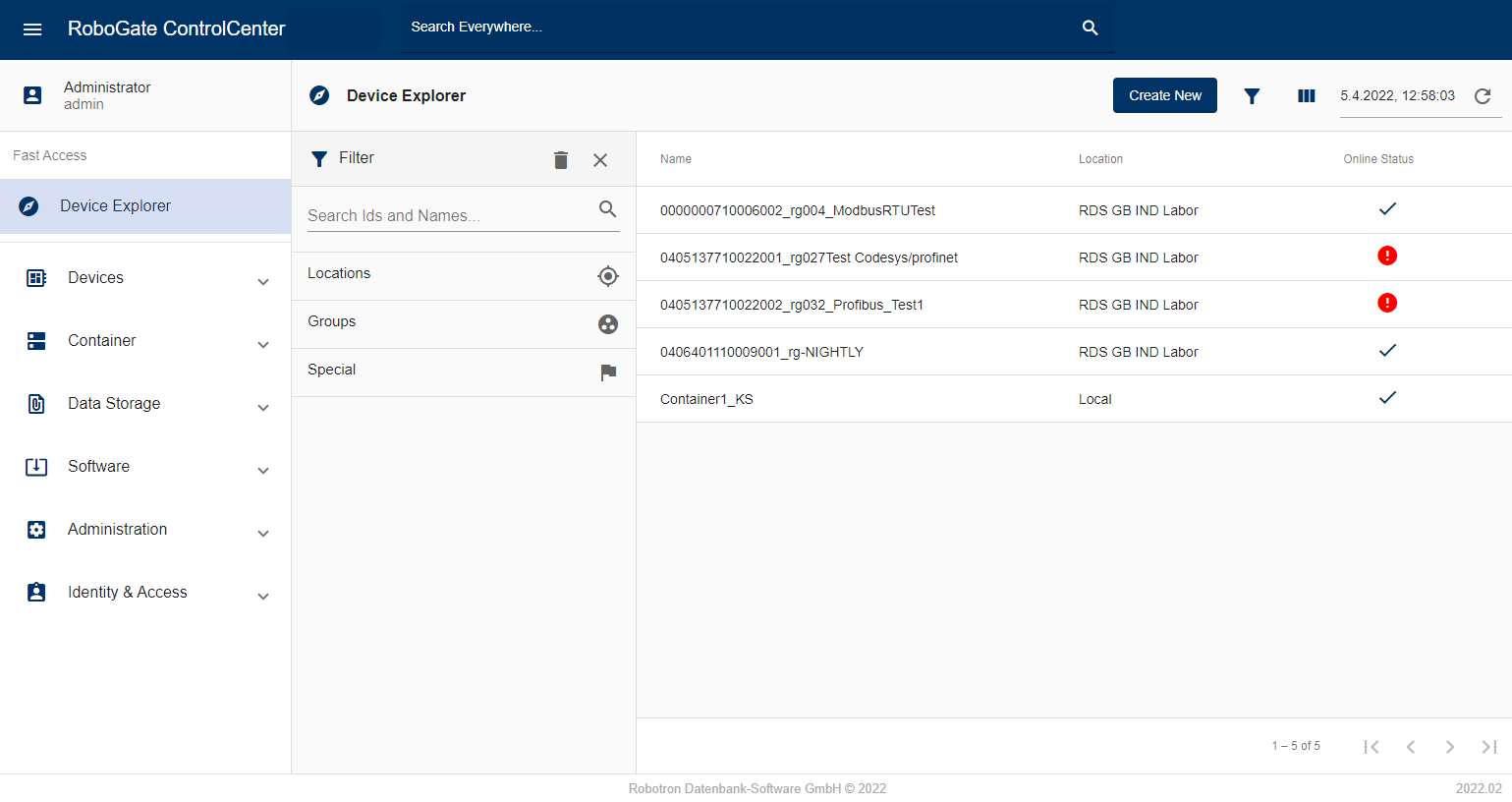
Task: Toggle the filter funnel icon in toolbar
Action: [x=1252, y=95]
